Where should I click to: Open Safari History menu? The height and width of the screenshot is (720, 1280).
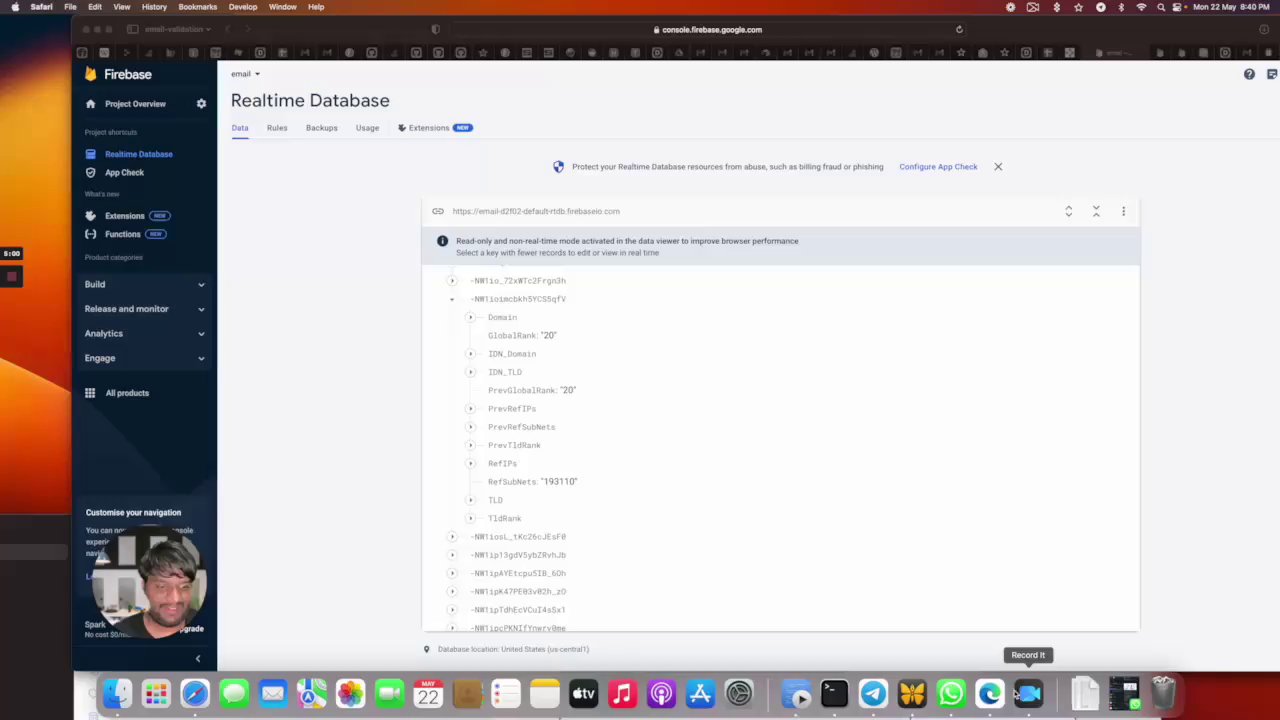154,7
